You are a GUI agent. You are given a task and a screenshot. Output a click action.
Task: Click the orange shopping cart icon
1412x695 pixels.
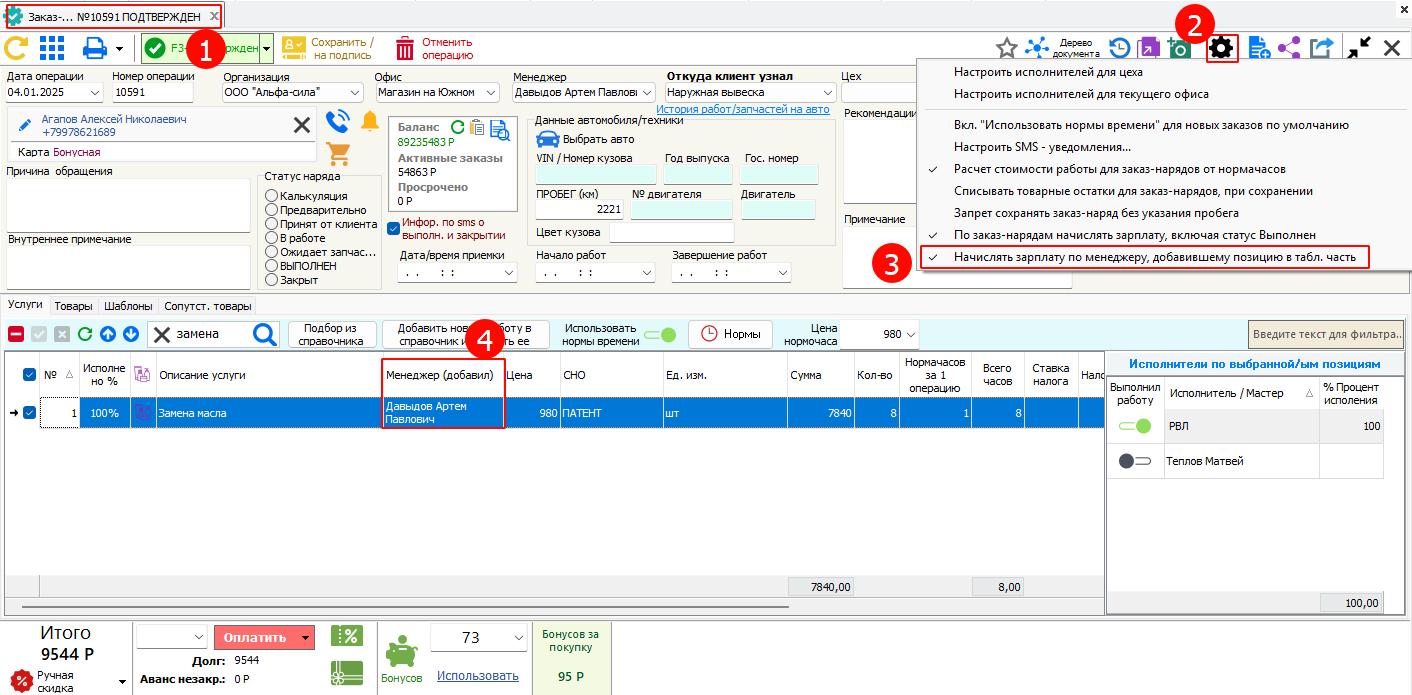(339, 153)
